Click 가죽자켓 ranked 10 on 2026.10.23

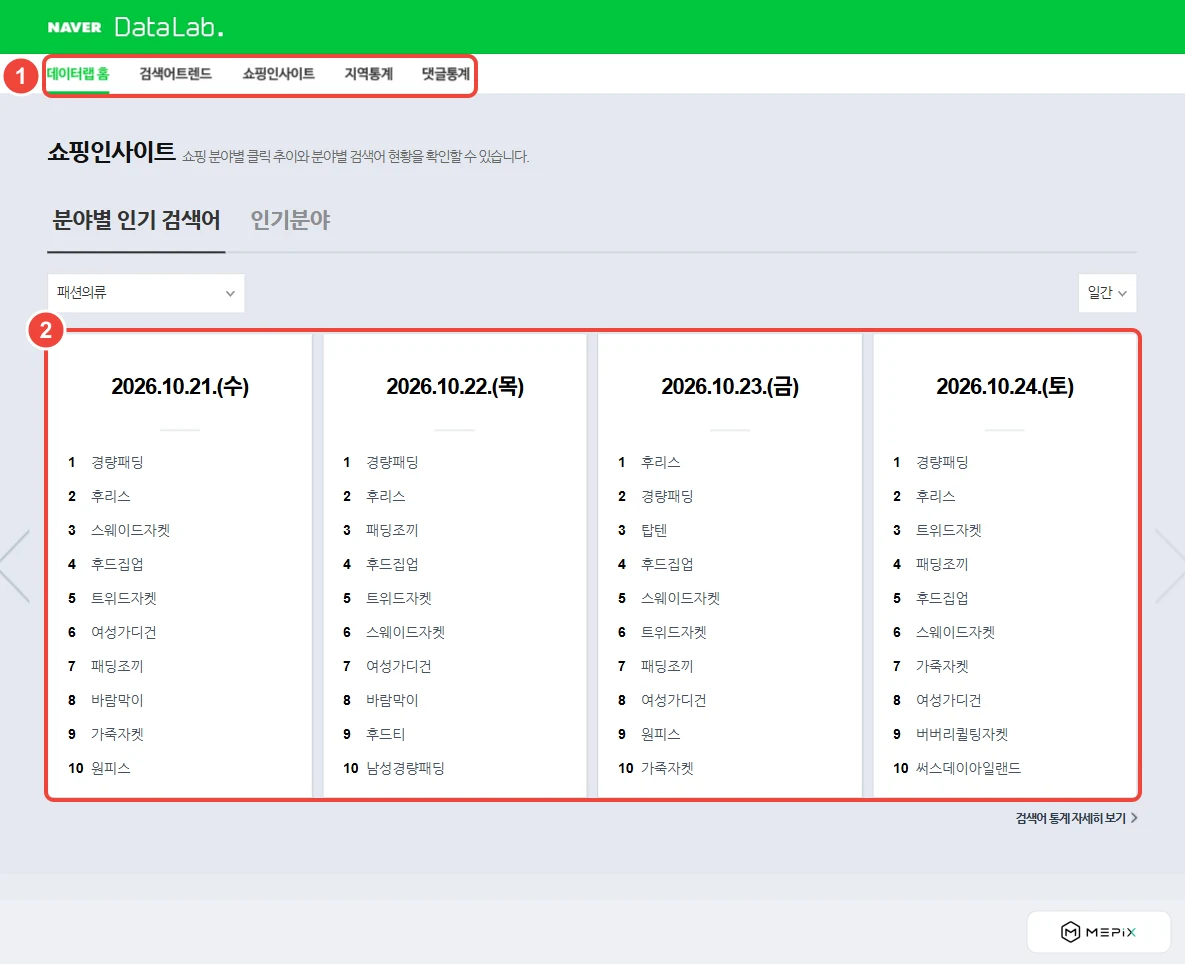click(x=667, y=768)
